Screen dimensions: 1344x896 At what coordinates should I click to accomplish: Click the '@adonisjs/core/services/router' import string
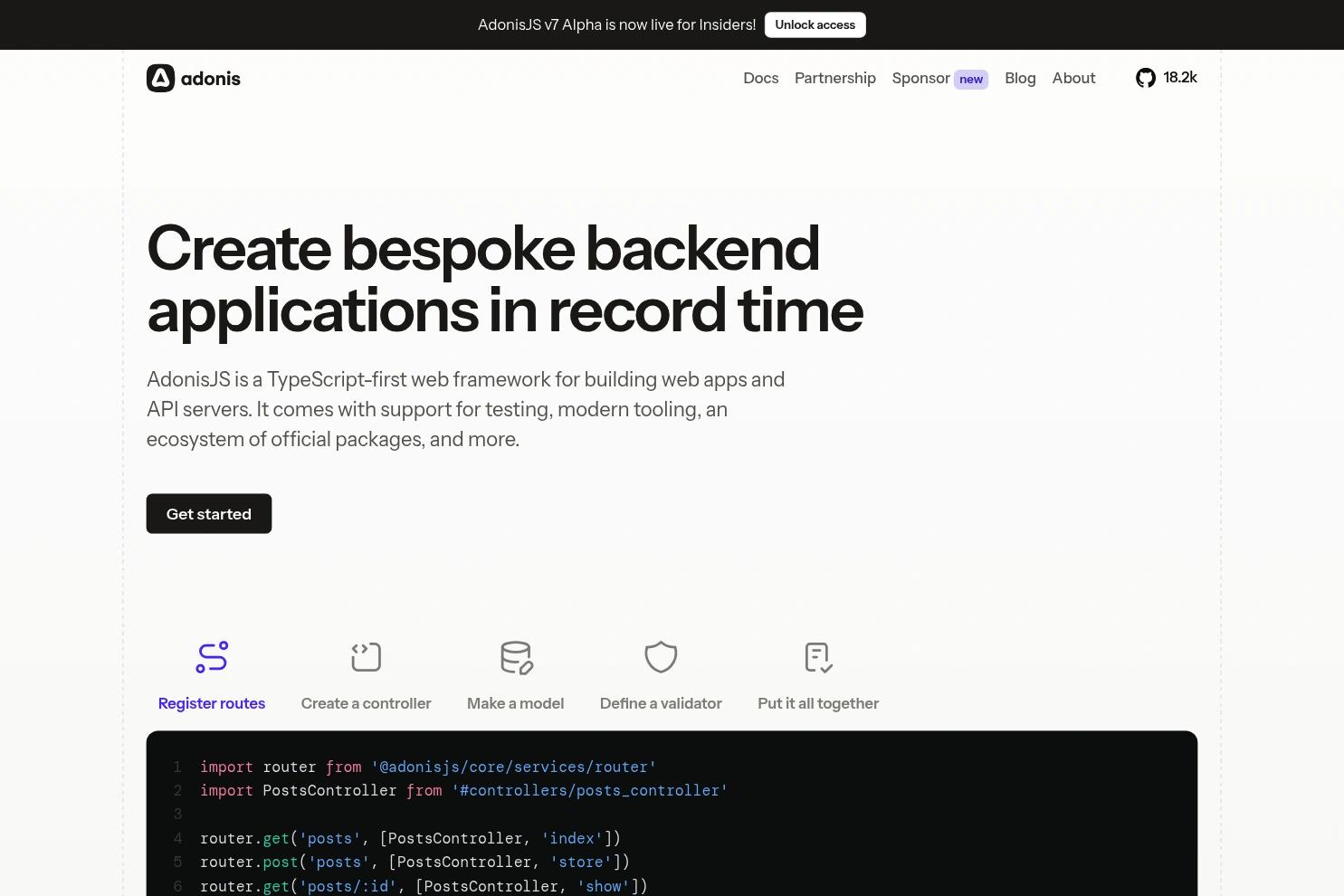(x=513, y=767)
